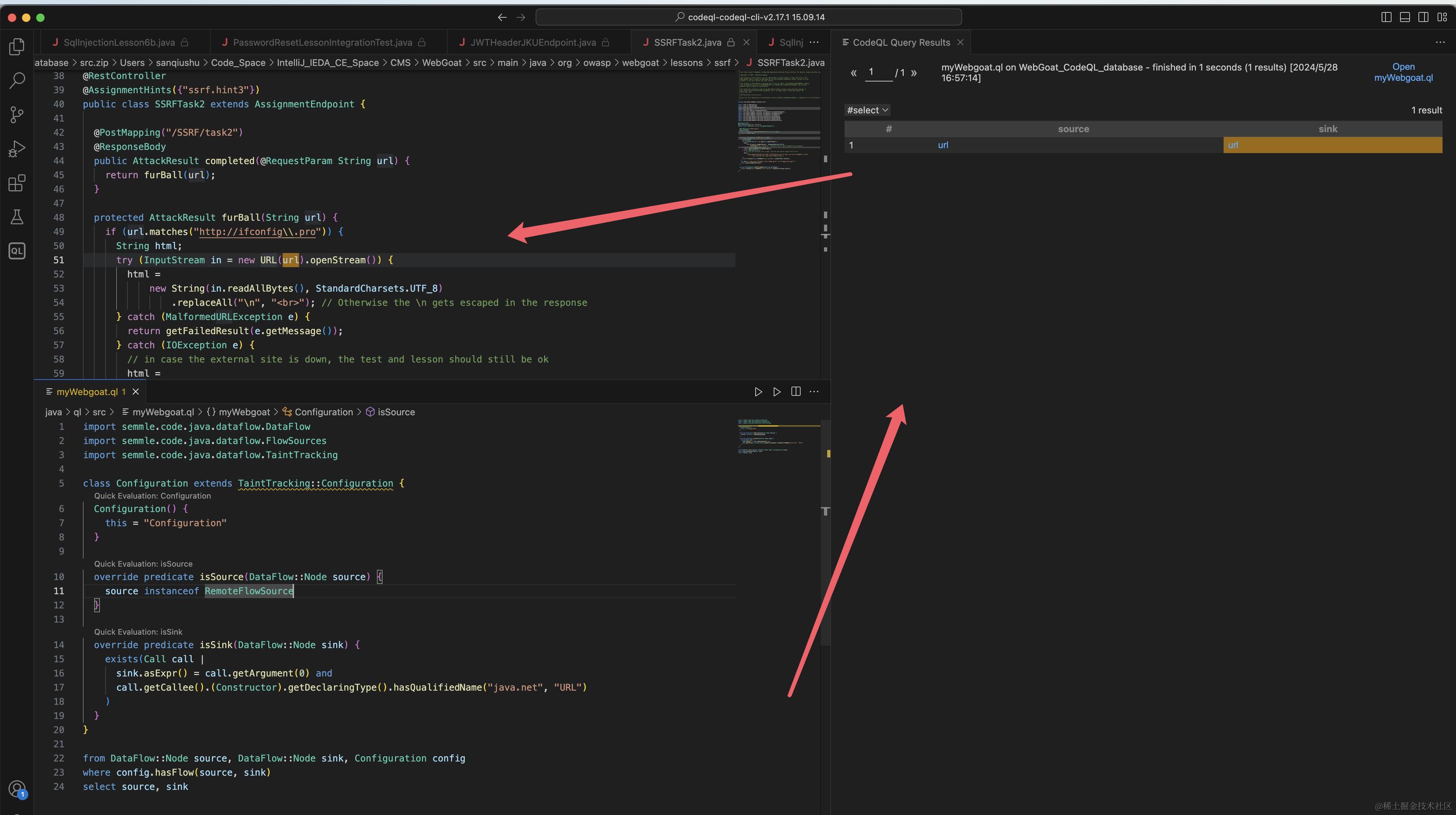Click the Accounts icon with badge

(x=17, y=789)
